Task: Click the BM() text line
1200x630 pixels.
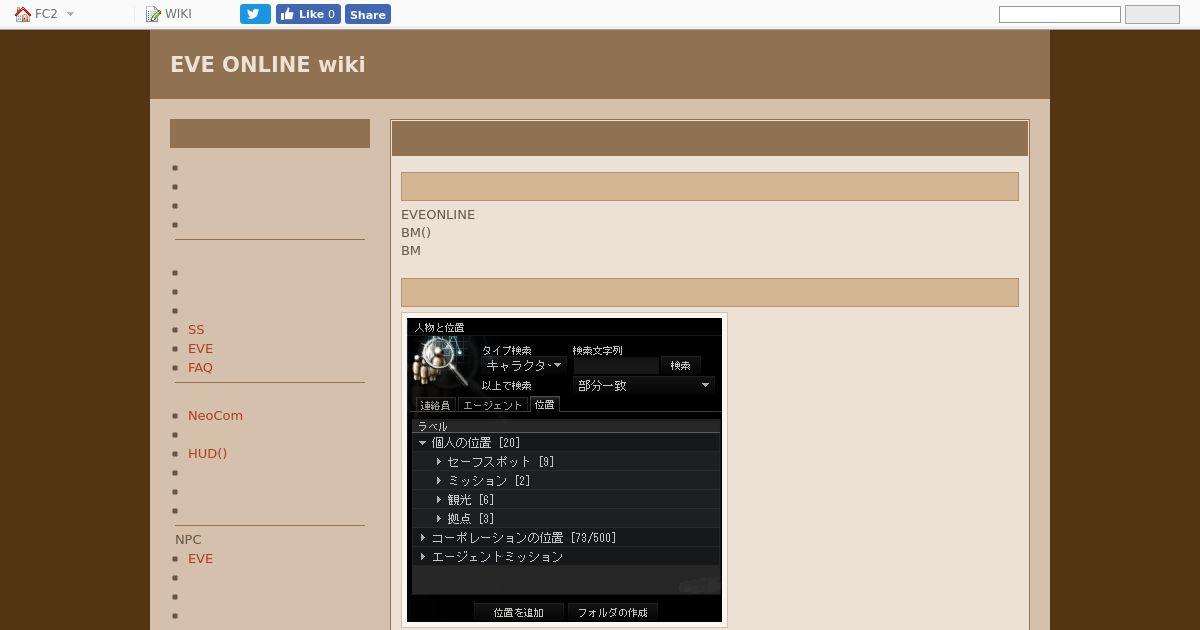Action: pyautogui.click(x=416, y=232)
